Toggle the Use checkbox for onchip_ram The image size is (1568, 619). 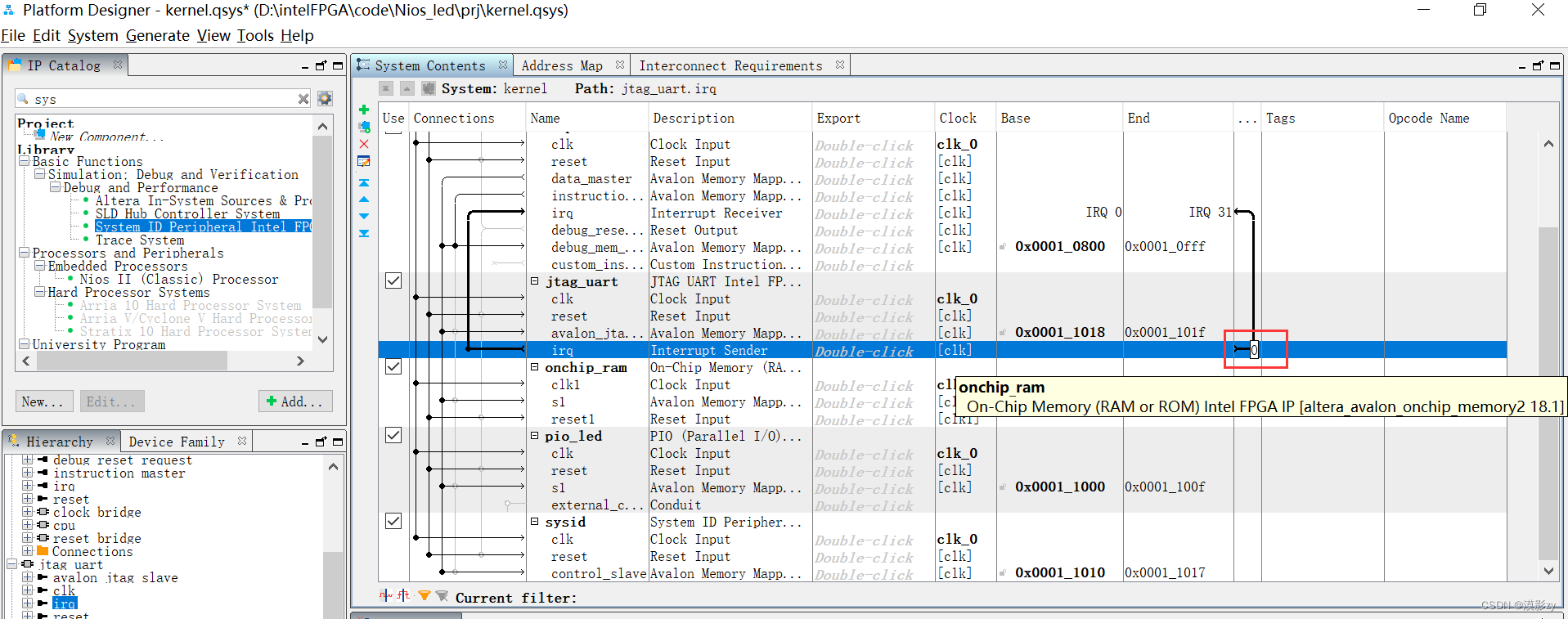tap(393, 366)
